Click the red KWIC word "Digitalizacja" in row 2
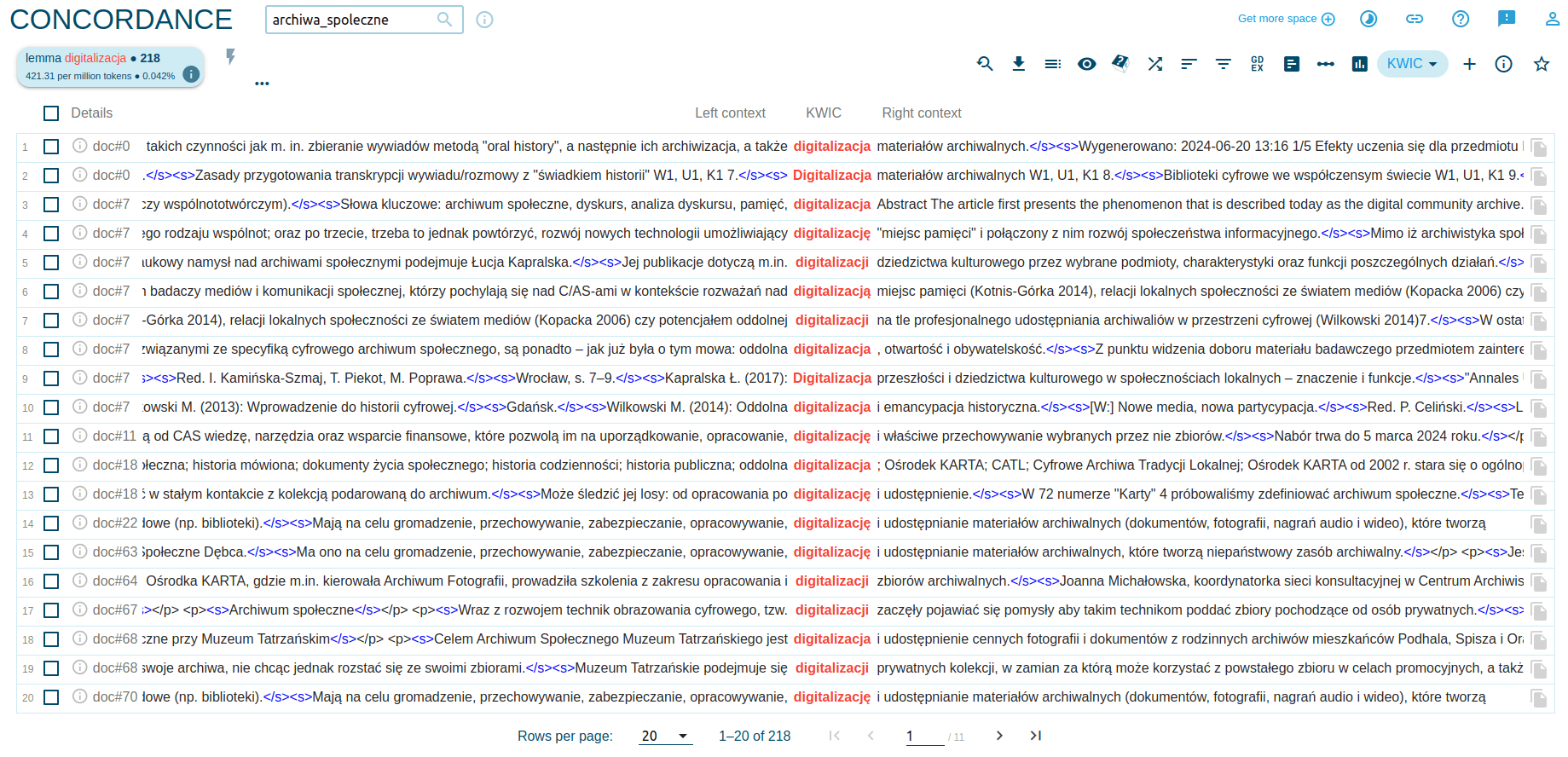The image size is (1568, 757). tap(832, 176)
